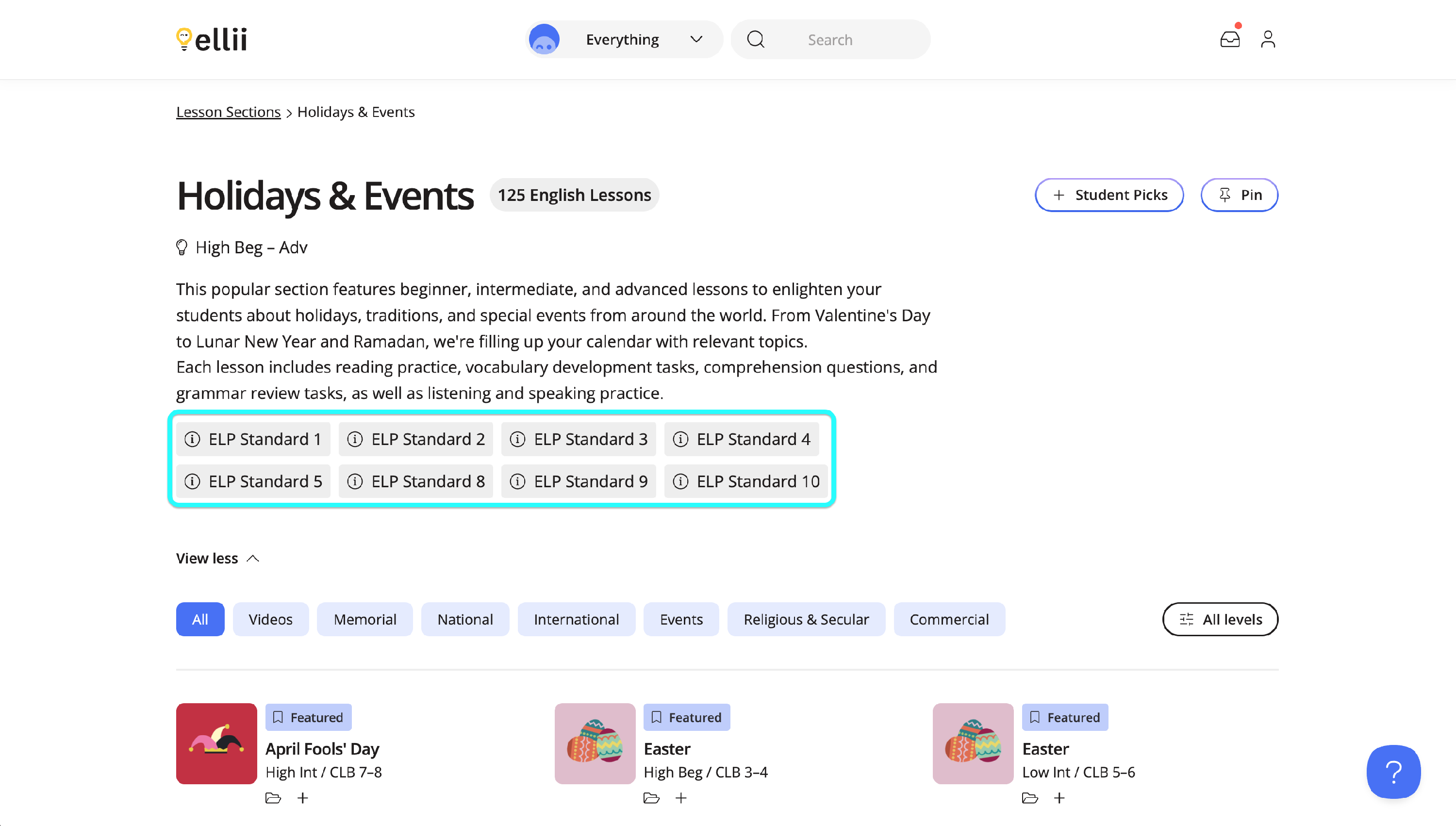Open the user account profile icon
The image size is (1456, 826).
(1268, 39)
